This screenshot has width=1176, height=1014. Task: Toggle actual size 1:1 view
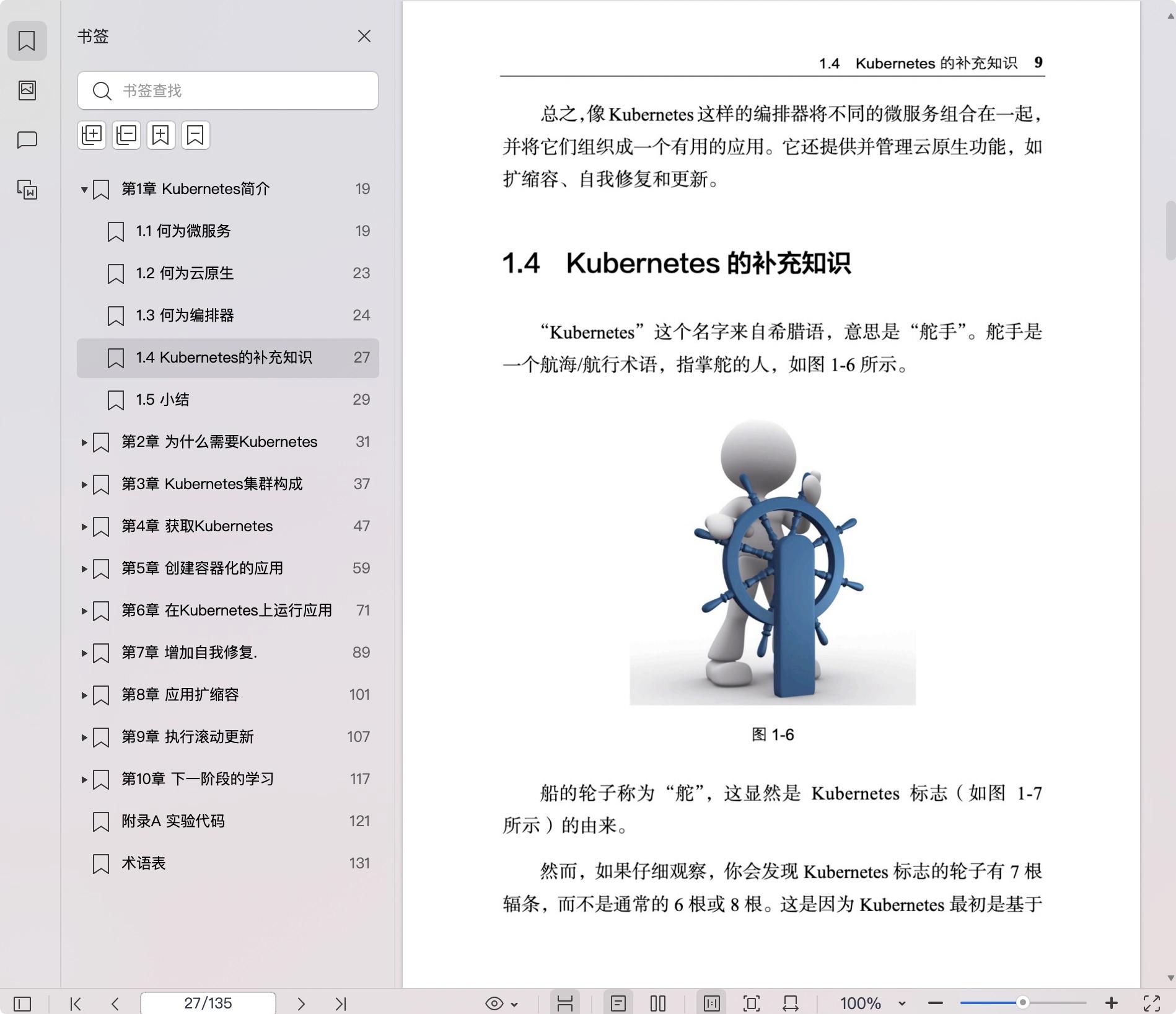(x=712, y=1003)
